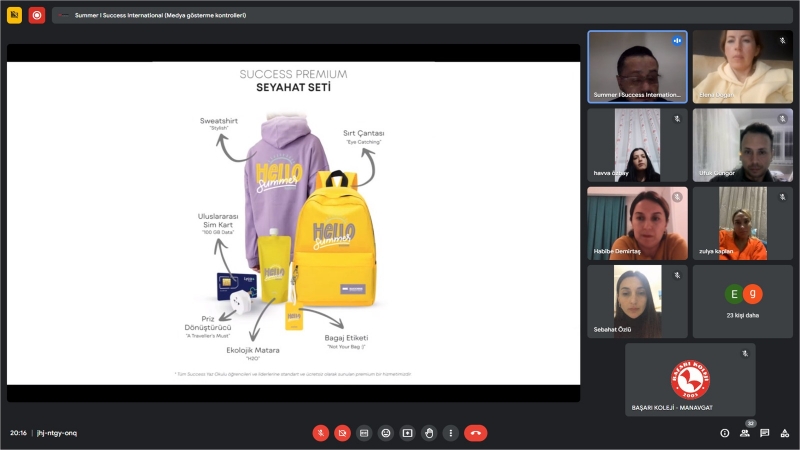Click the 20:16 clock text

tap(18, 433)
